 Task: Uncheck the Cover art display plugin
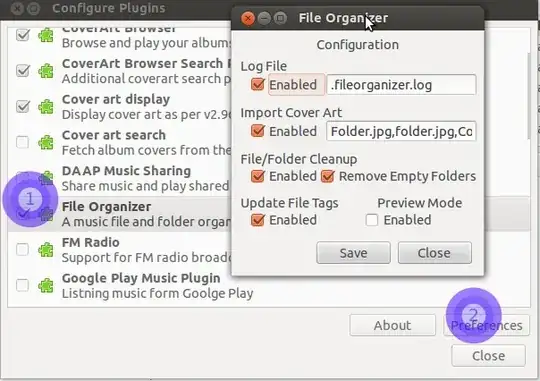(23, 106)
